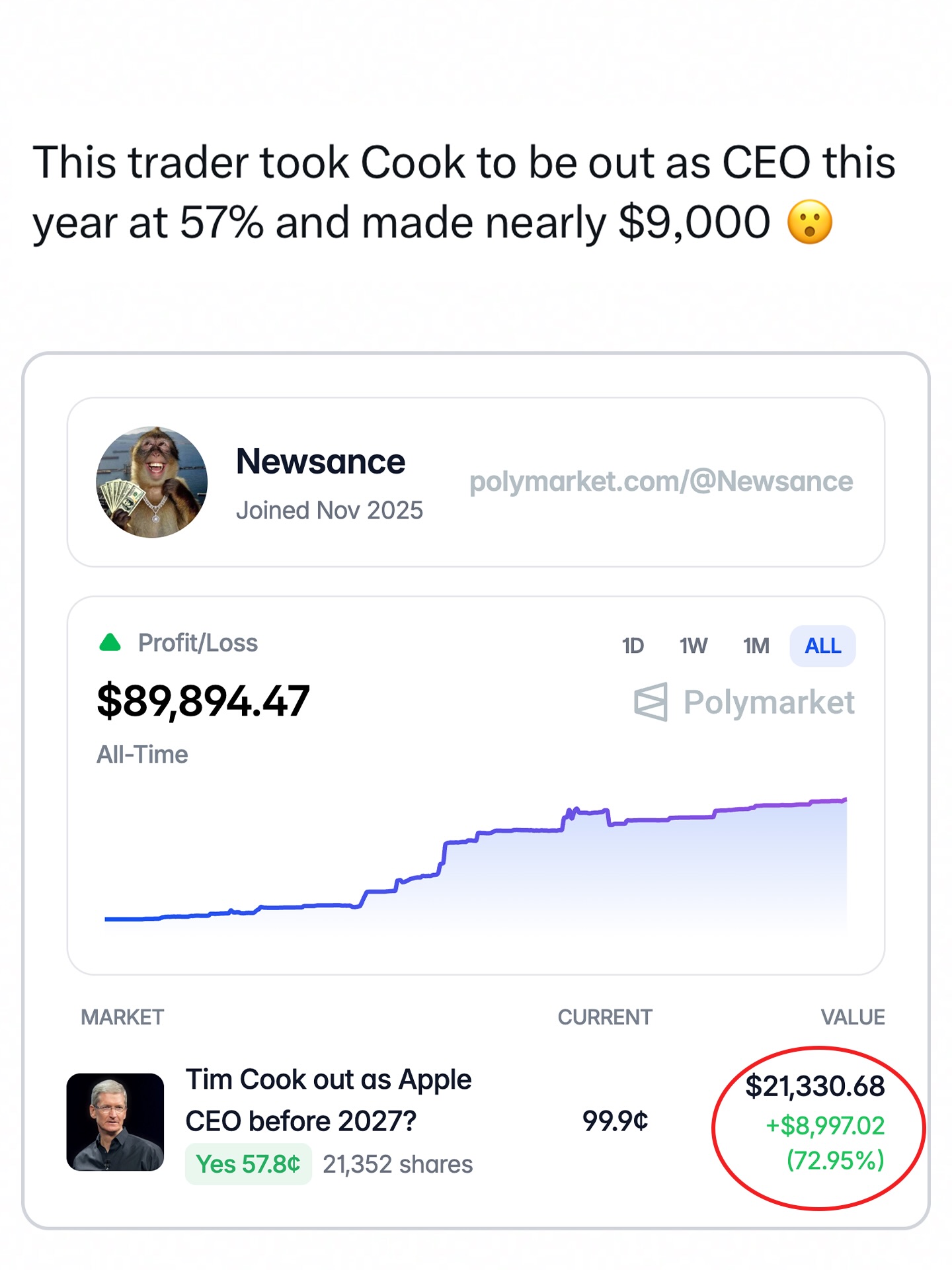Open the Tim Cook market thumbnail
Screen dimensions: 952x1270
tap(115, 1122)
